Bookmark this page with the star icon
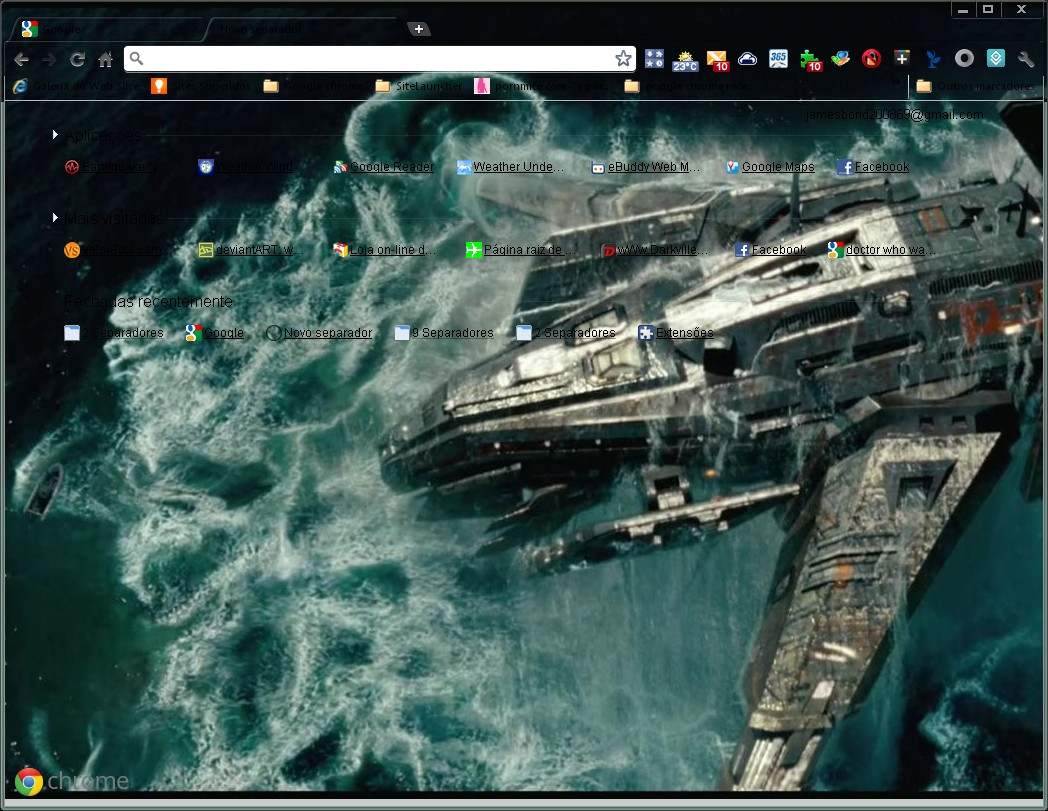Viewport: 1048px width, 811px height. click(x=623, y=59)
